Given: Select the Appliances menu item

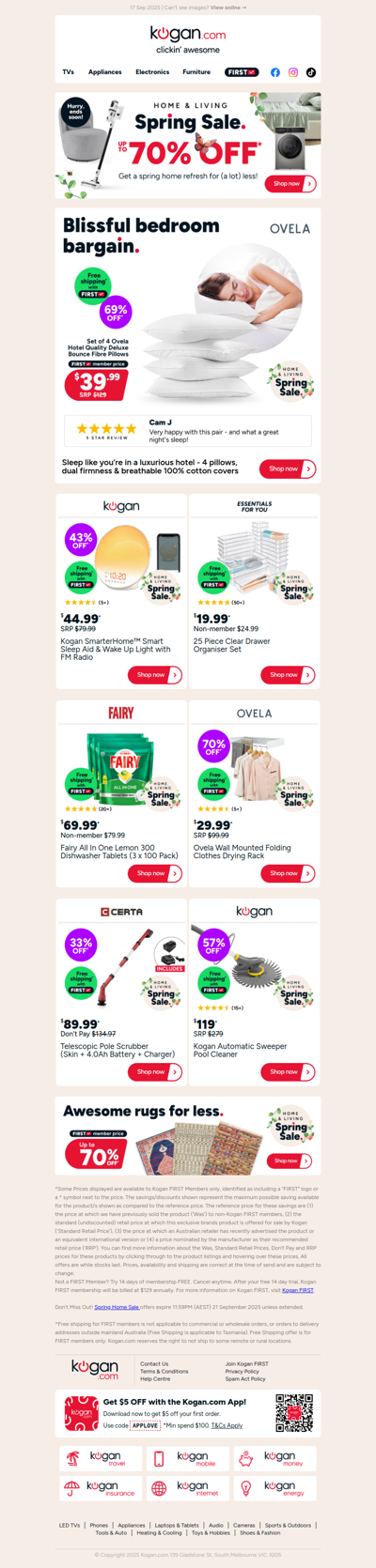Looking at the screenshot, I should click(105, 72).
